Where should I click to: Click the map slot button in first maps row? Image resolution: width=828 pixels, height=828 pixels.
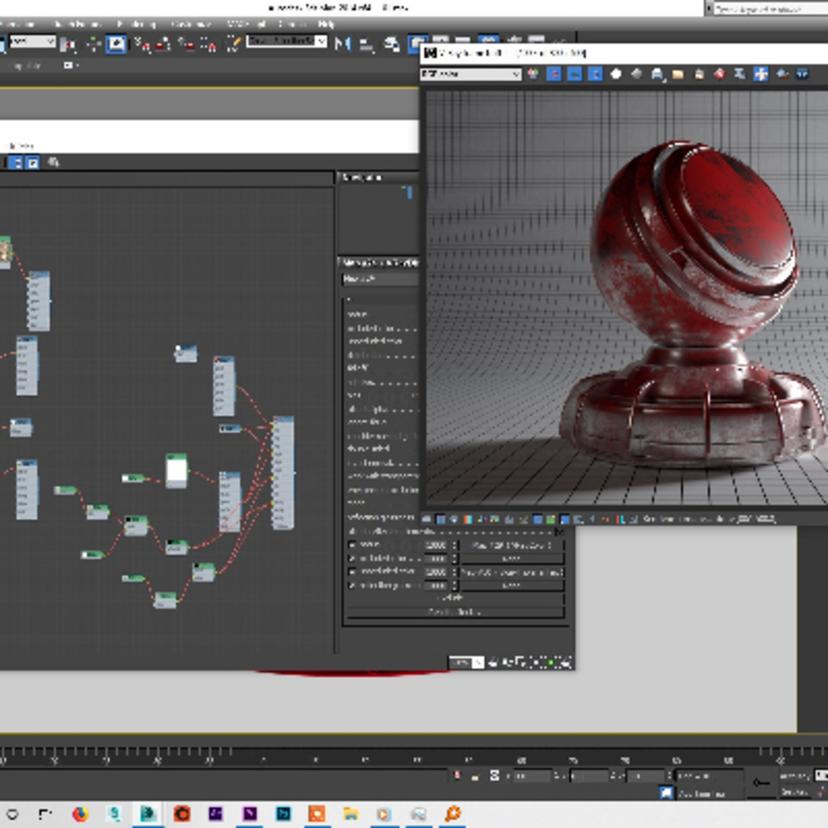[x=511, y=546]
